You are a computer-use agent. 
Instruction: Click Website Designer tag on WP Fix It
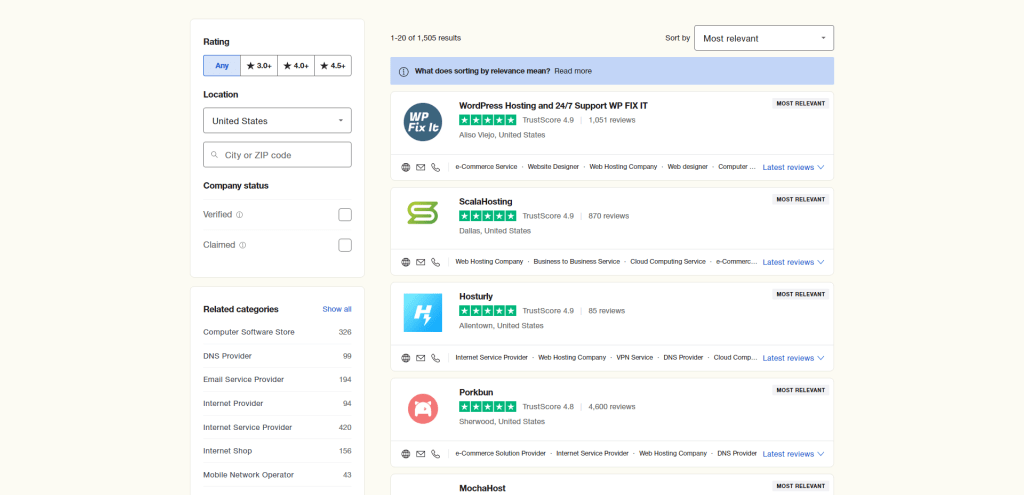point(553,167)
